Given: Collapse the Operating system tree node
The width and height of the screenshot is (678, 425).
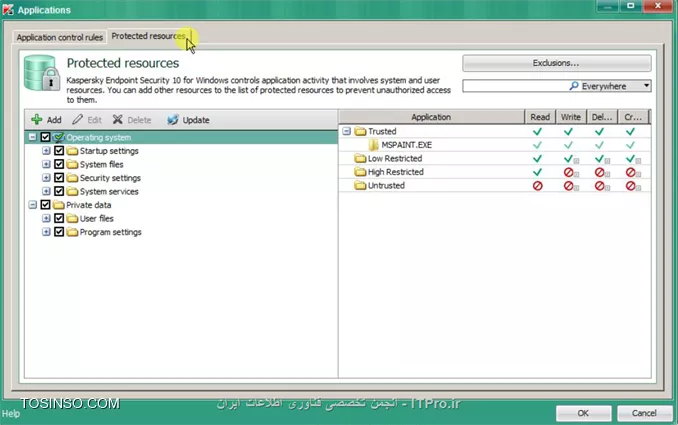Looking at the screenshot, I should [x=32, y=137].
